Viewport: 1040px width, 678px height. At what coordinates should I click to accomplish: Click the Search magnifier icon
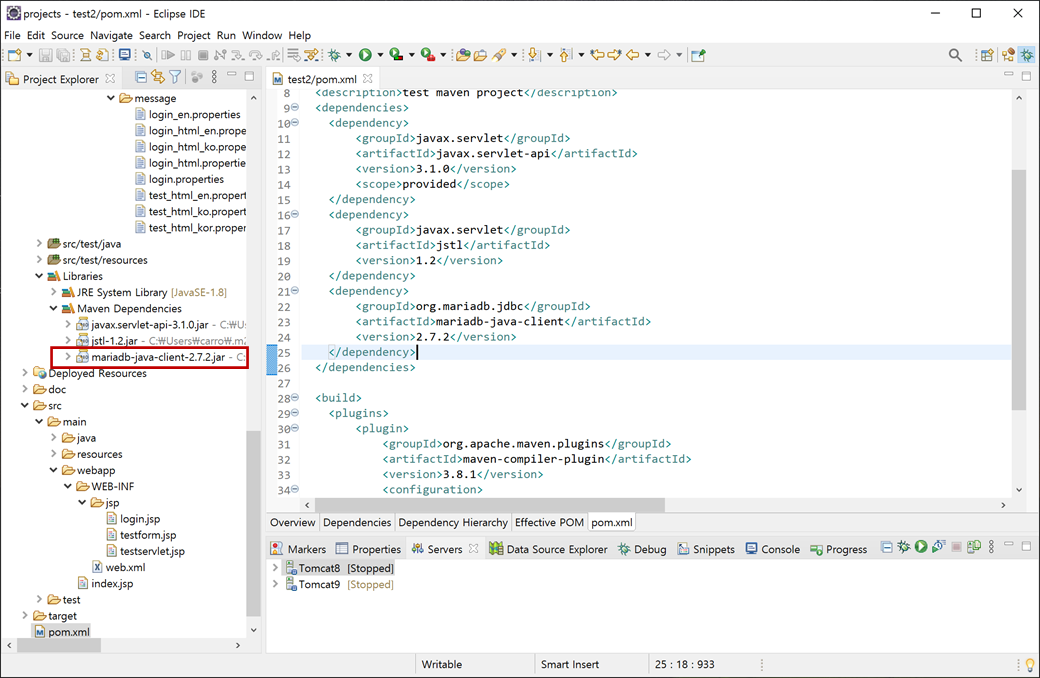[x=955, y=55]
